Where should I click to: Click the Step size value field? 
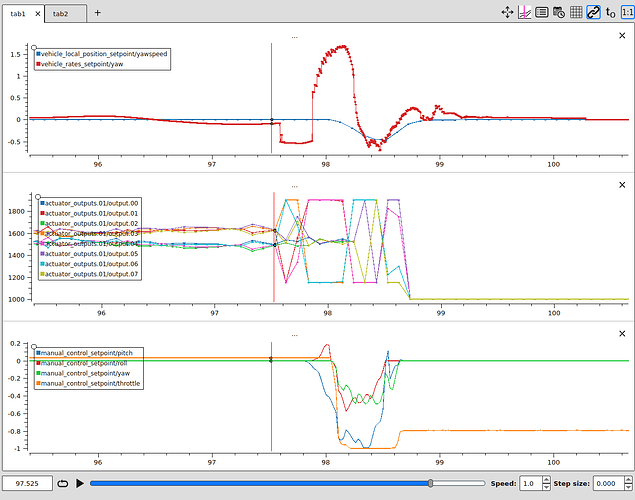[608, 483]
